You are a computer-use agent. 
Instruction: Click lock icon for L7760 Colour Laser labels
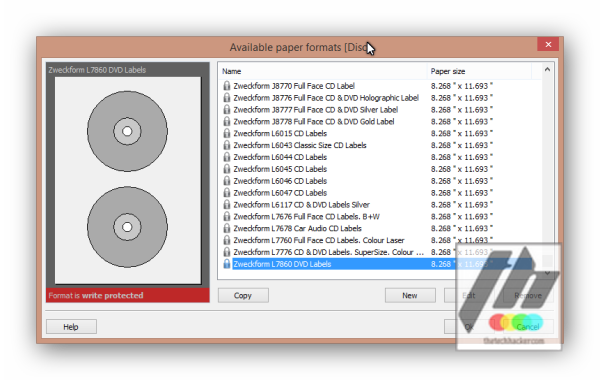[x=227, y=240]
